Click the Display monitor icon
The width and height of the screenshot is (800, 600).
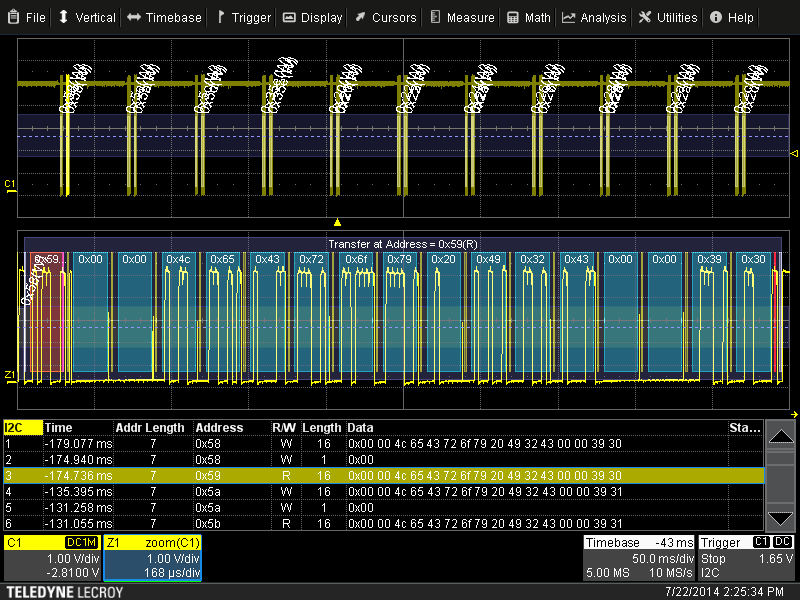tap(289, 17)
